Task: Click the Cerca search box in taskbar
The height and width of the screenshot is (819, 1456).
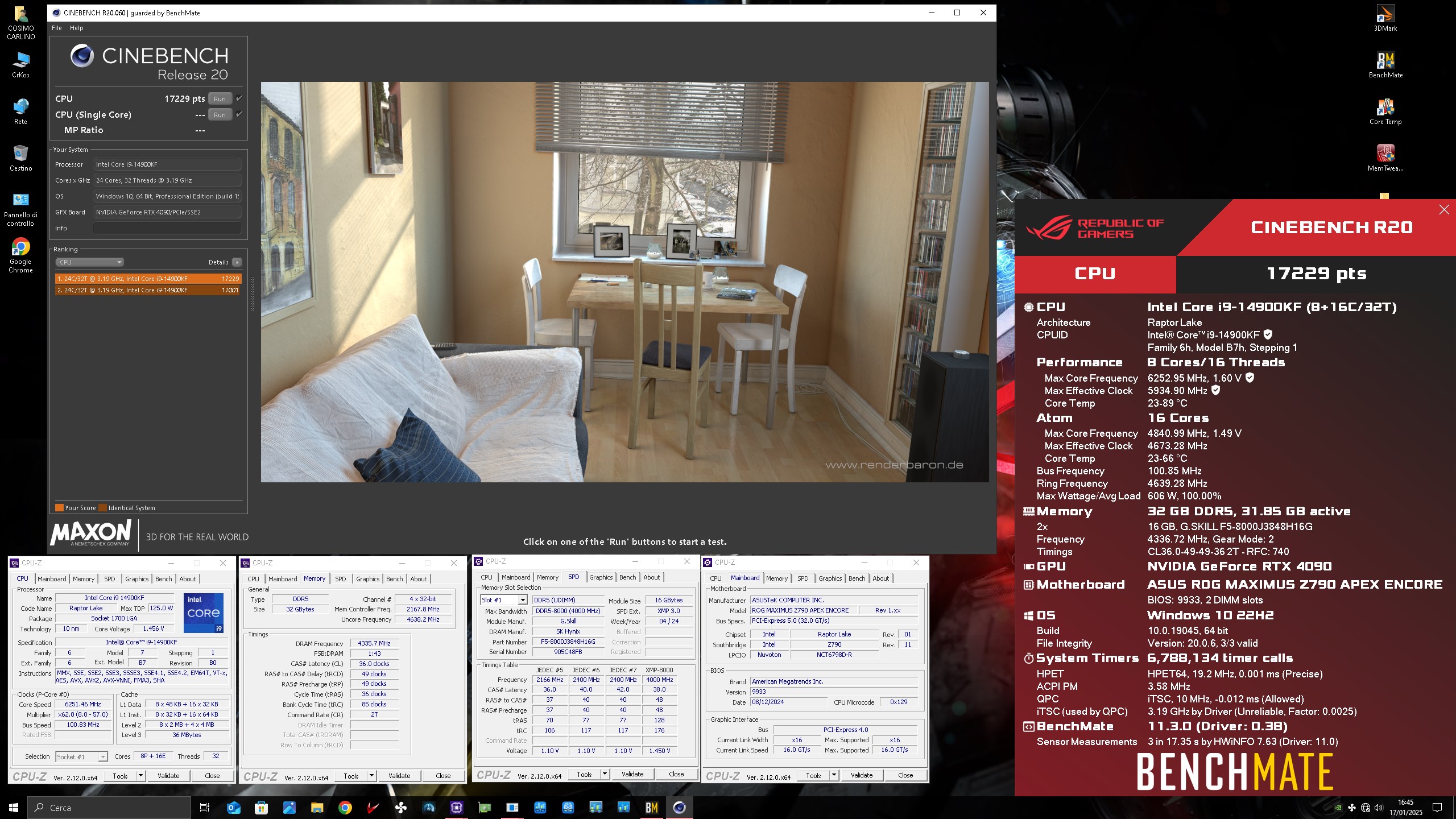Action: pyautogui.click(x=109, y=808)
